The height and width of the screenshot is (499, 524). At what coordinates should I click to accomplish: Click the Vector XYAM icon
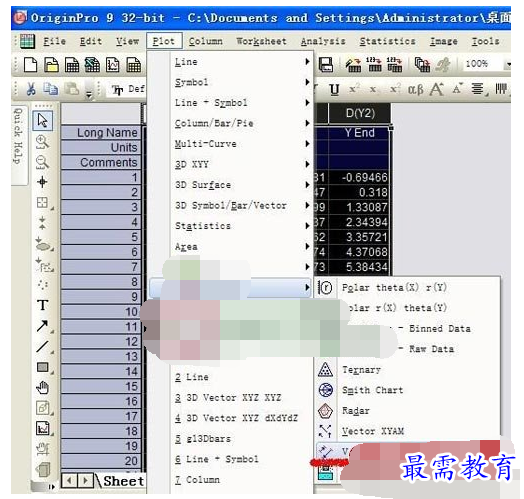325,431
